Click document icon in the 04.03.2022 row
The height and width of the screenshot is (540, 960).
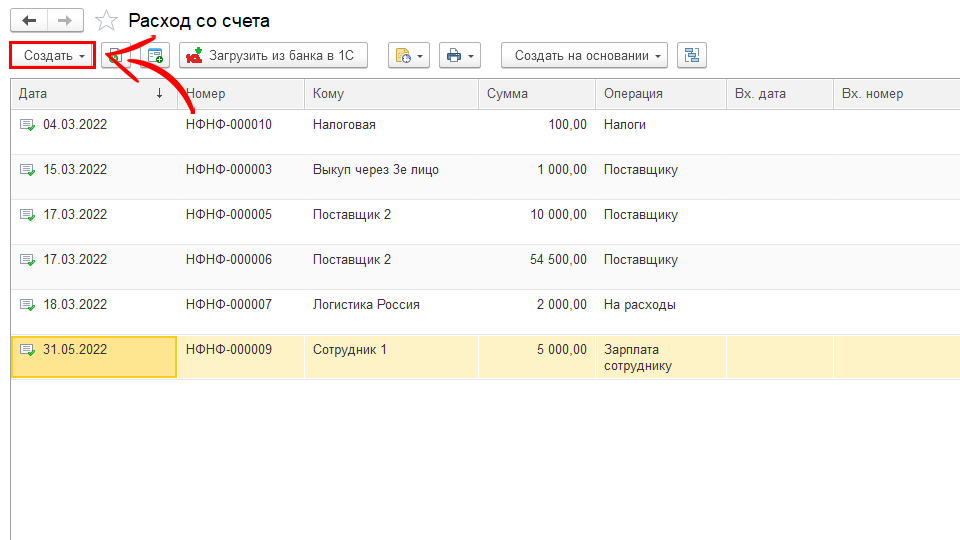click(x=27, y=125)
